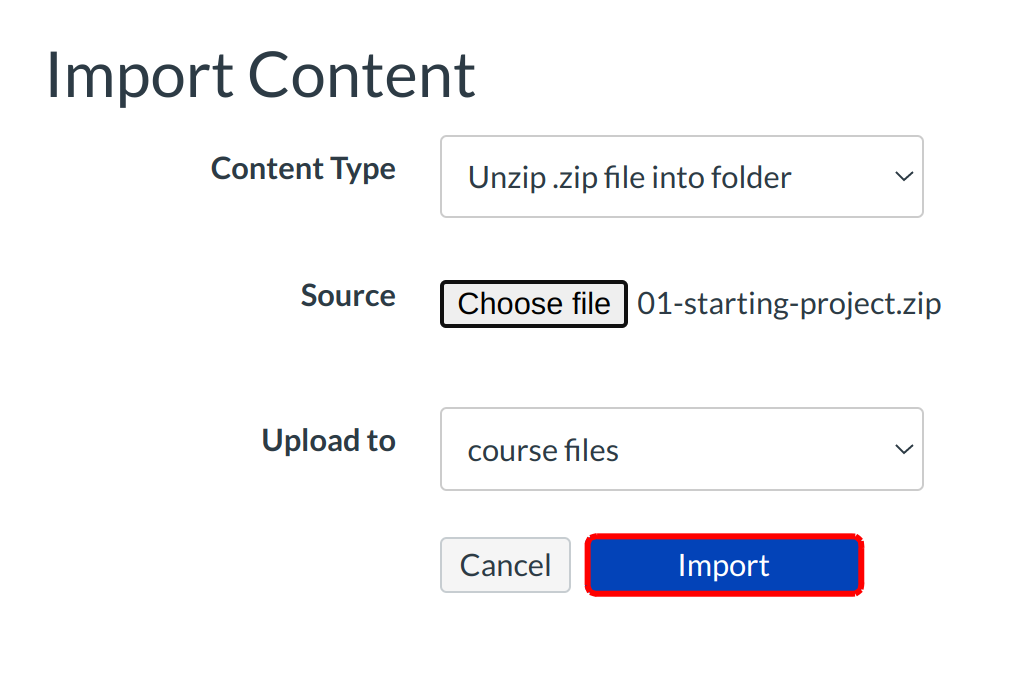Screen dimensions: 1022x694
Task: Click the word 'files' in Upload to dropdown
Action: (591, 451)
